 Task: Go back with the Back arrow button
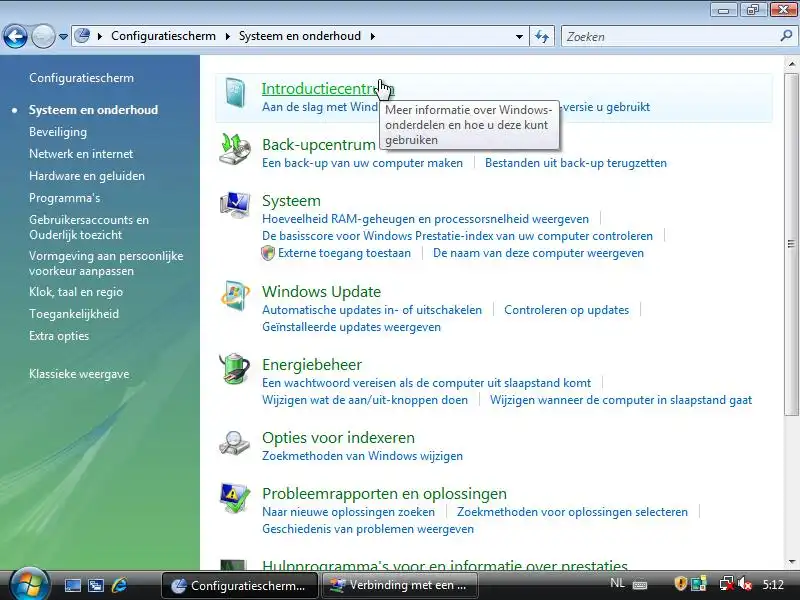click(15, 36)
